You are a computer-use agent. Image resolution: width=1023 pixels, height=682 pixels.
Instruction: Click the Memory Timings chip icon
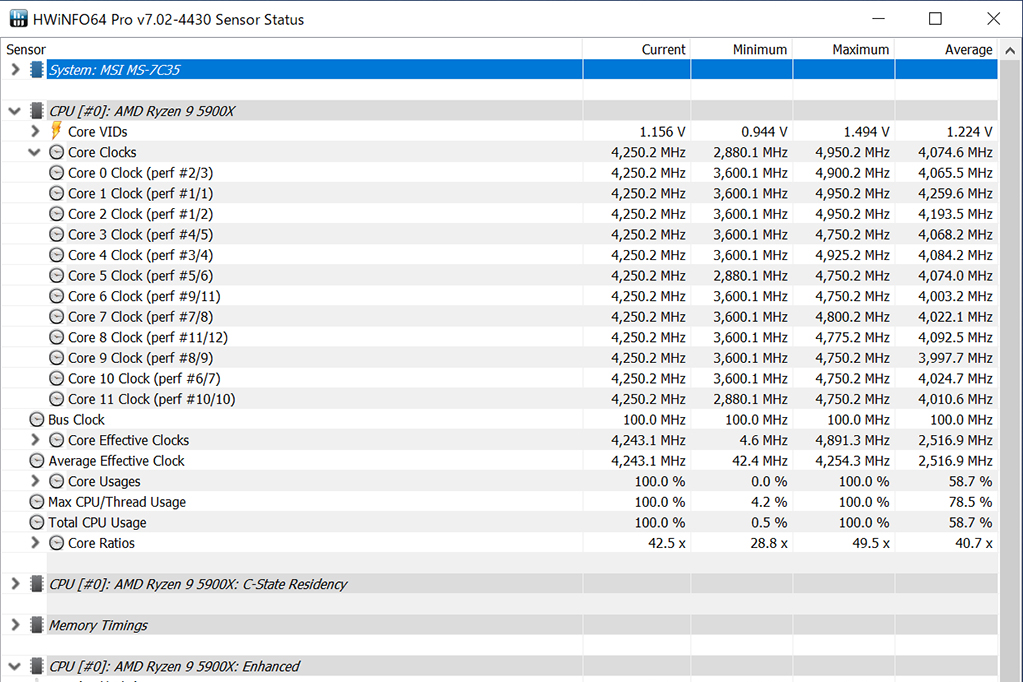[x=37, y=625]
